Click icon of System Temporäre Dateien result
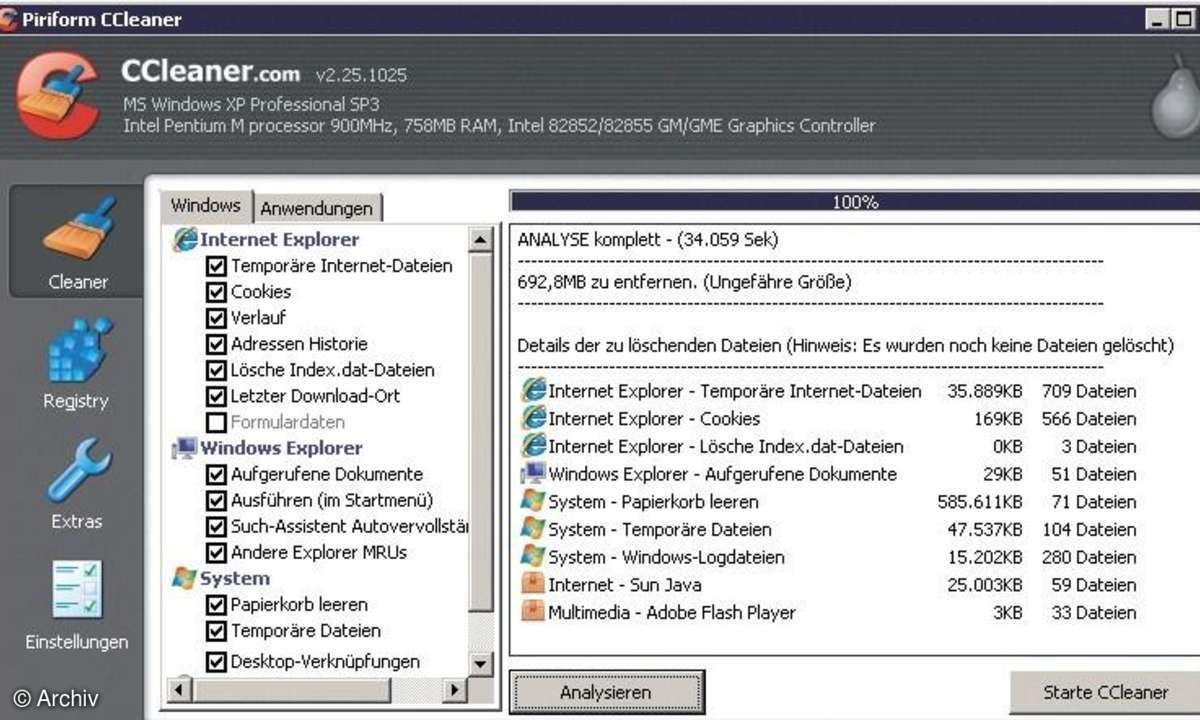Screen dimensions: 1200x720 coord(533,529)
